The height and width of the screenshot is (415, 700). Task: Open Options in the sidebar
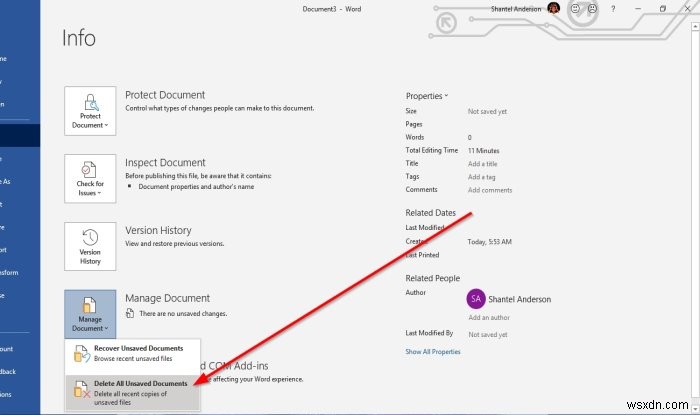pos(18,394)
